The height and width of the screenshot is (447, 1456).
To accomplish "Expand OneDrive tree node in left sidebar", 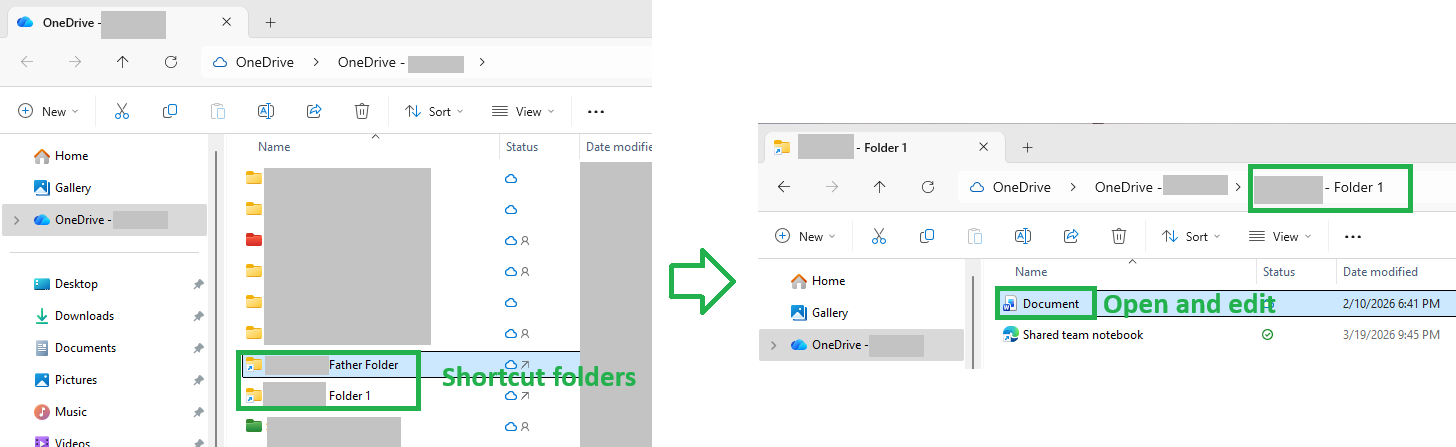I will click(14, 220).
